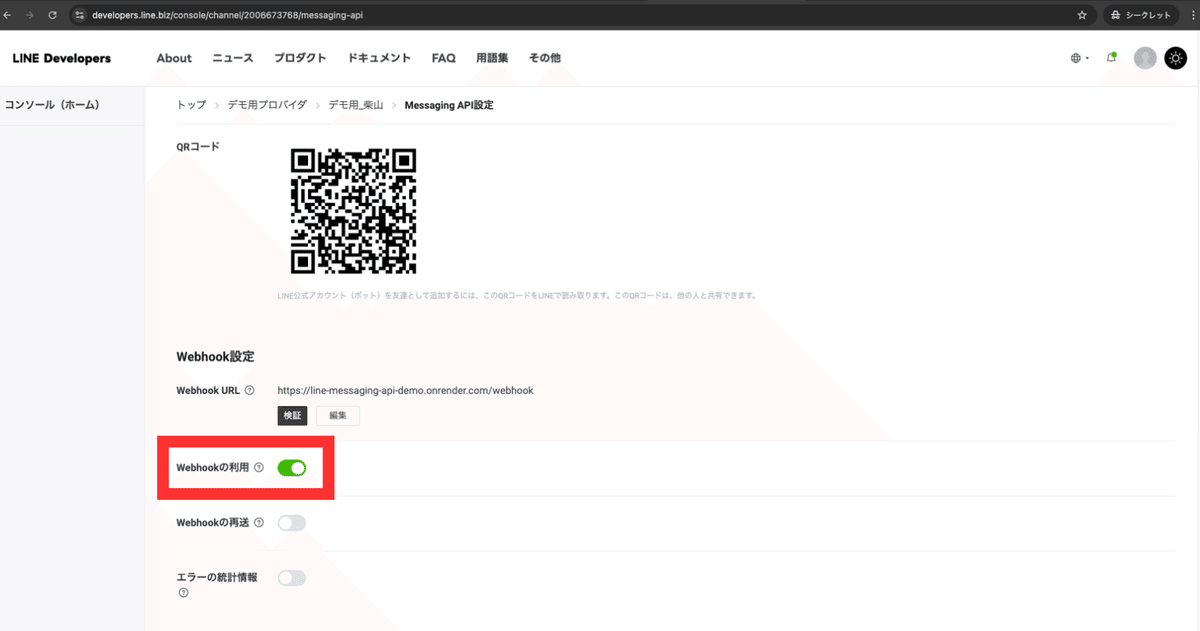1200x631 pixels.
Task: Go to デモ用プロバイダ breadcrumb
Action: (267, 105)
